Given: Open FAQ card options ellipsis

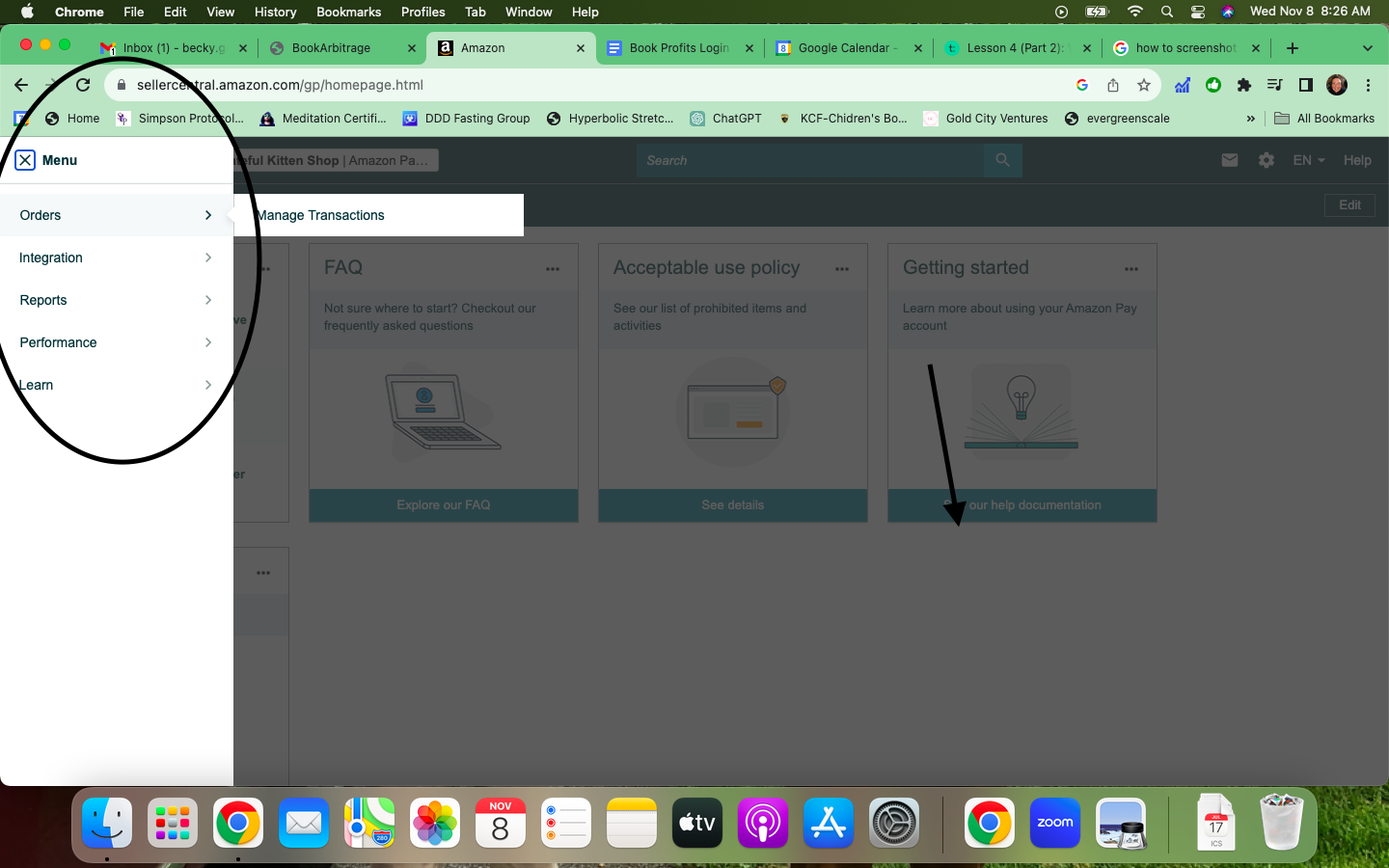Looking at the screenshot, I should coord(553,269).
